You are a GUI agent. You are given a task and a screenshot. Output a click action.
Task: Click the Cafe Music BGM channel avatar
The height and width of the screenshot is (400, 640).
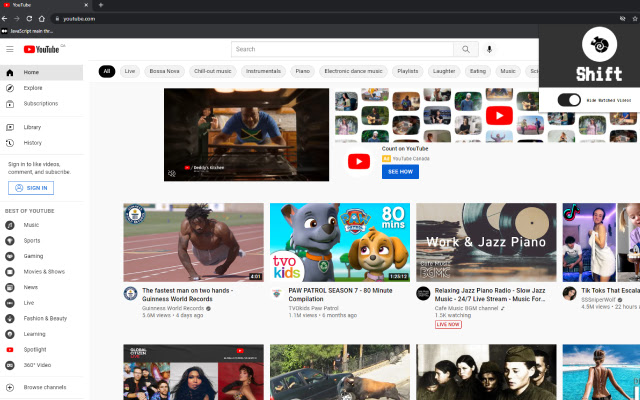[x=423, y=293]
